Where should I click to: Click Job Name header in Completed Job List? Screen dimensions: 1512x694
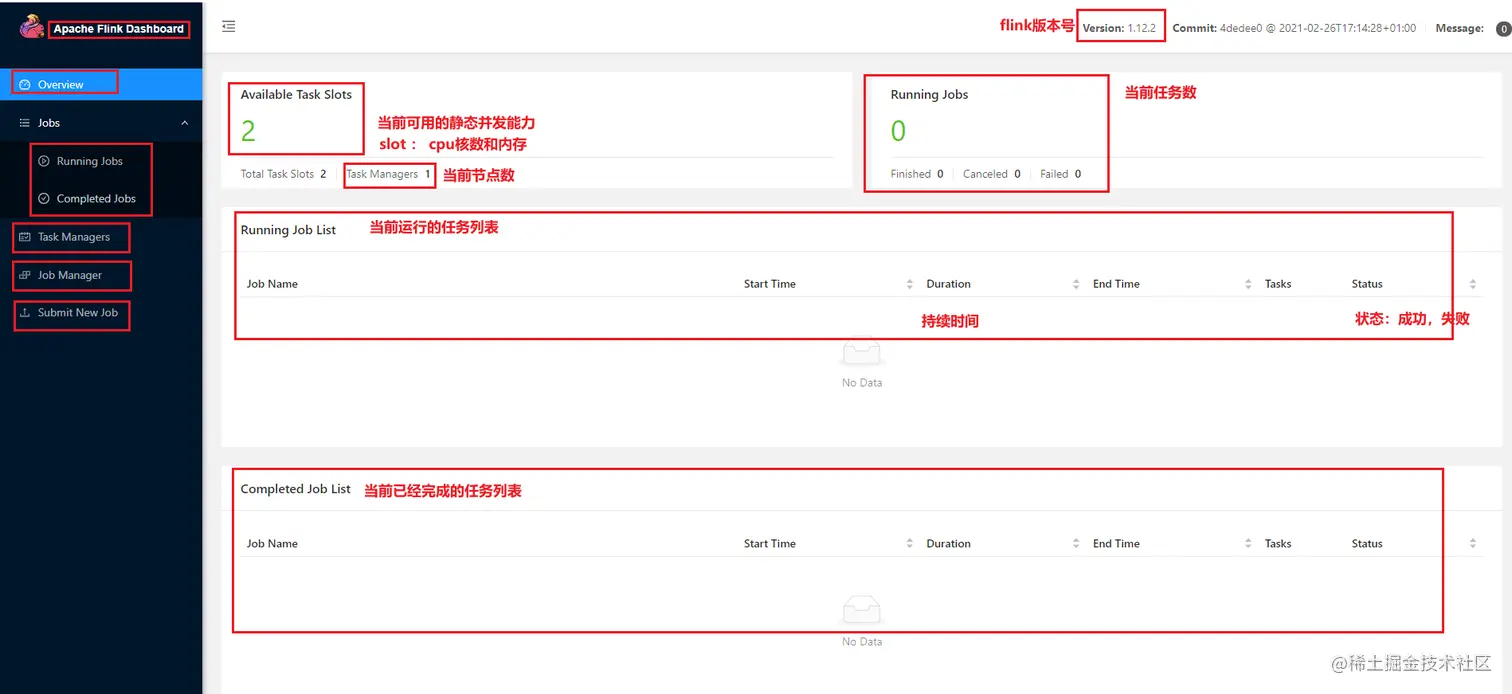pyautogui.click(x=272, y=544)
